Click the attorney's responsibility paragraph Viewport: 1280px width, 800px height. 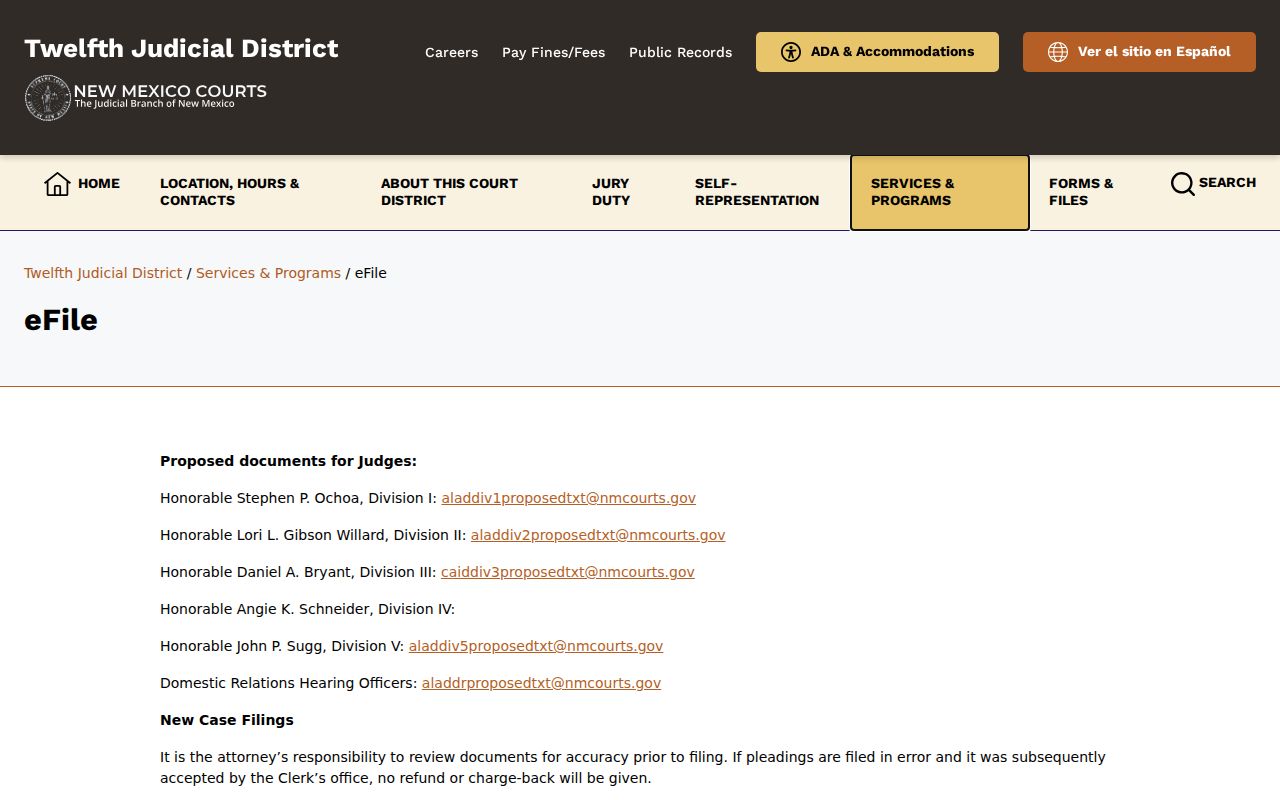pos(633,767)
